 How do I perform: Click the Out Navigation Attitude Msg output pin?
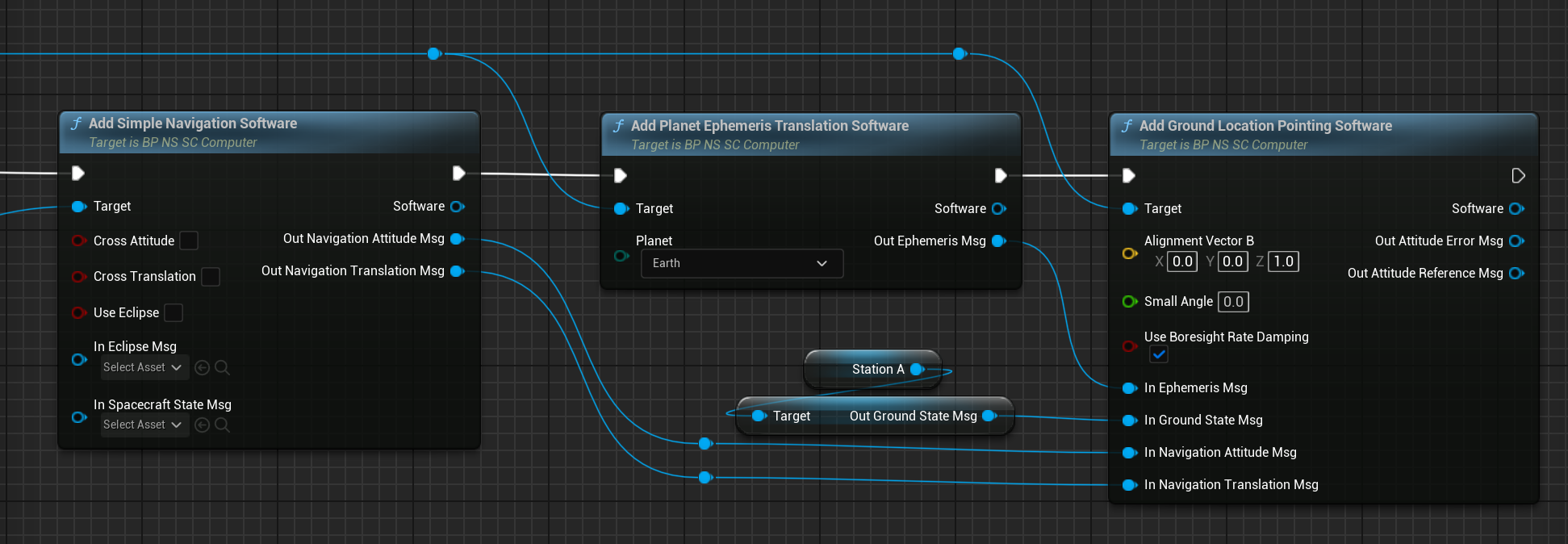pos(457,239)
